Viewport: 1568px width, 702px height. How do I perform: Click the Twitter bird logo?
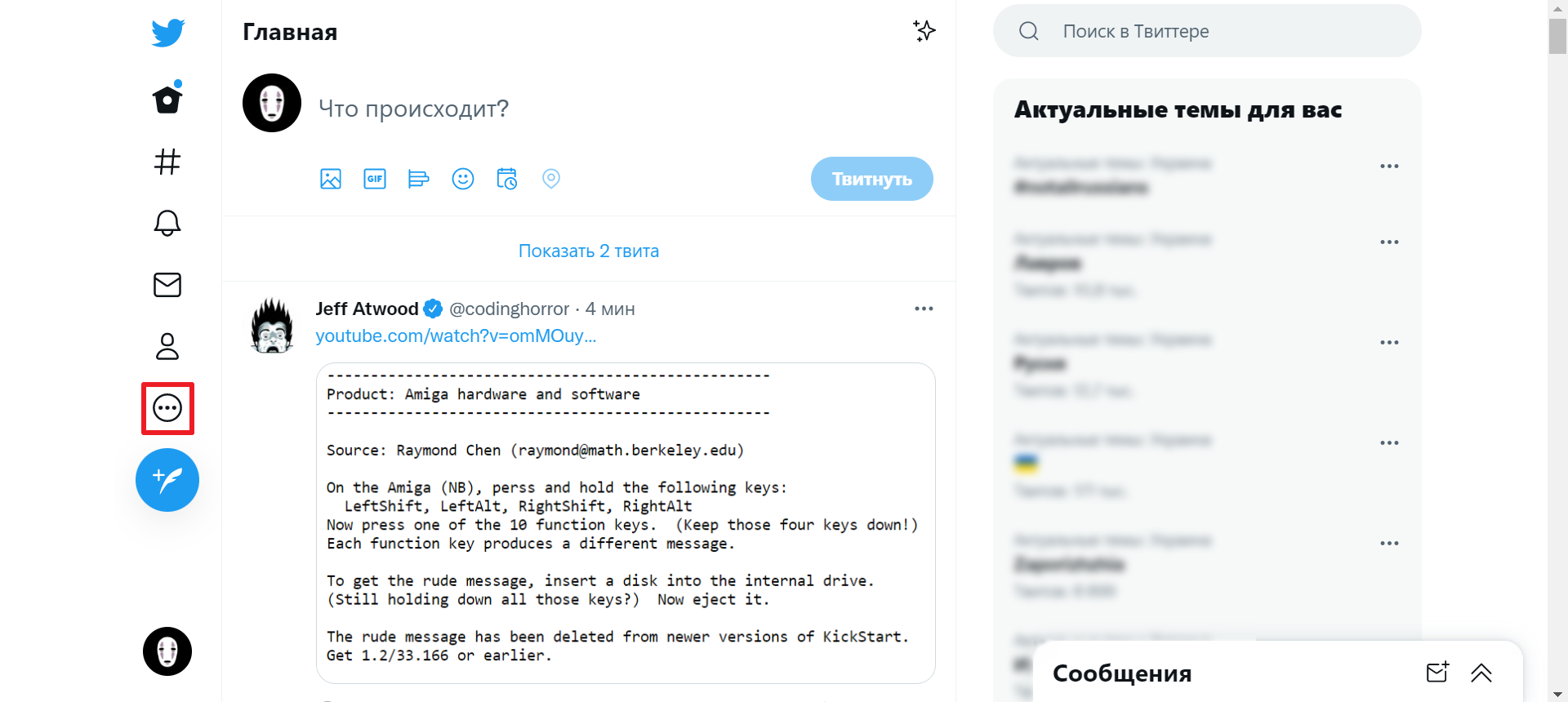[167, 33]
